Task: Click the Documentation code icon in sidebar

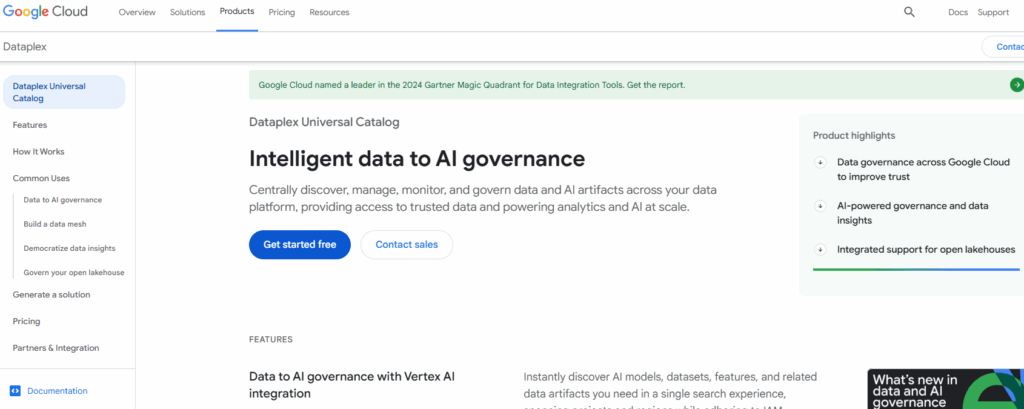Action: (x=15, y=391)
